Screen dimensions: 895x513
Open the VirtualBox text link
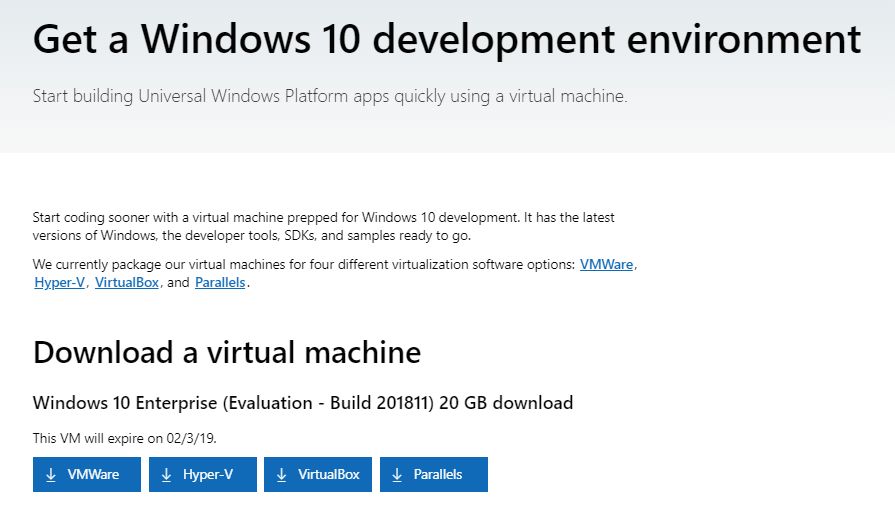[127, 282]
